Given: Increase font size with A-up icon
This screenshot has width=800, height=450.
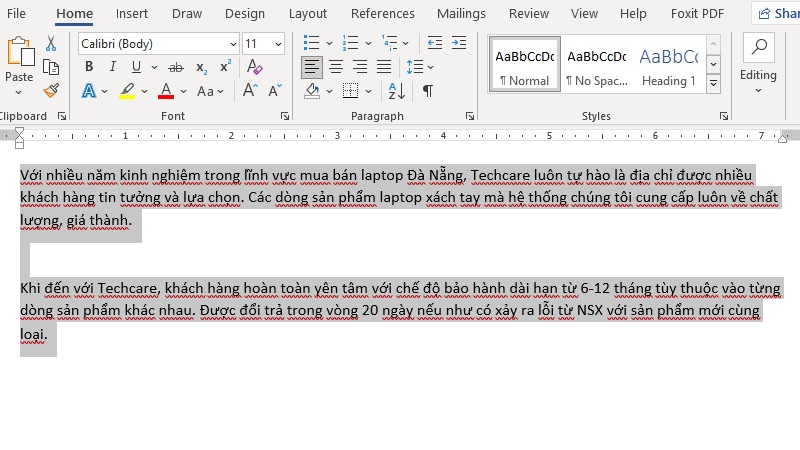Looking at the screenshot, I should coord(250,91).
